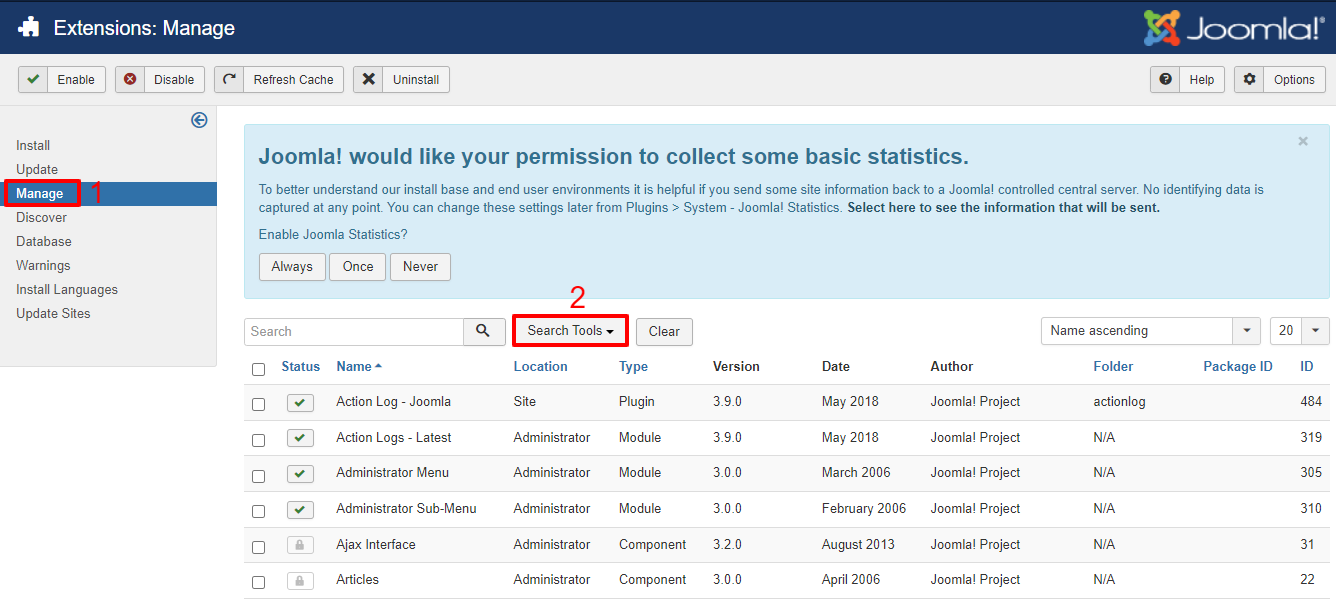The height and width of the screenshot is (599, 1336).
Task: Select the Administrator Sub-Menu row checkbox
Action: pyautogui.click(x=259, y=511)
